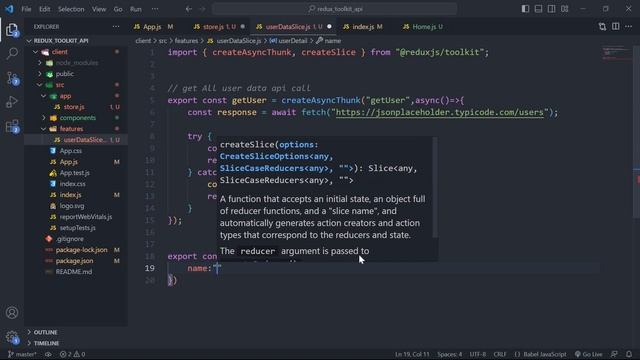Open the Source Control view icon
The width and height of the screenshot is (640, 360).
coord(12,78)
